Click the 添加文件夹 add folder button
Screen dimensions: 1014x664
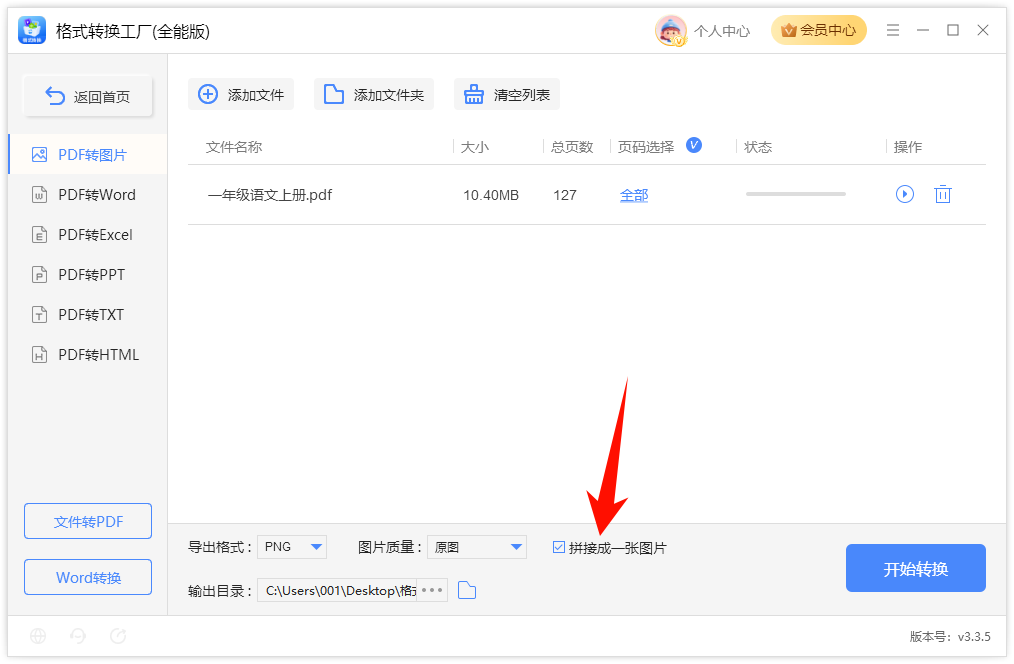(374, 94)
